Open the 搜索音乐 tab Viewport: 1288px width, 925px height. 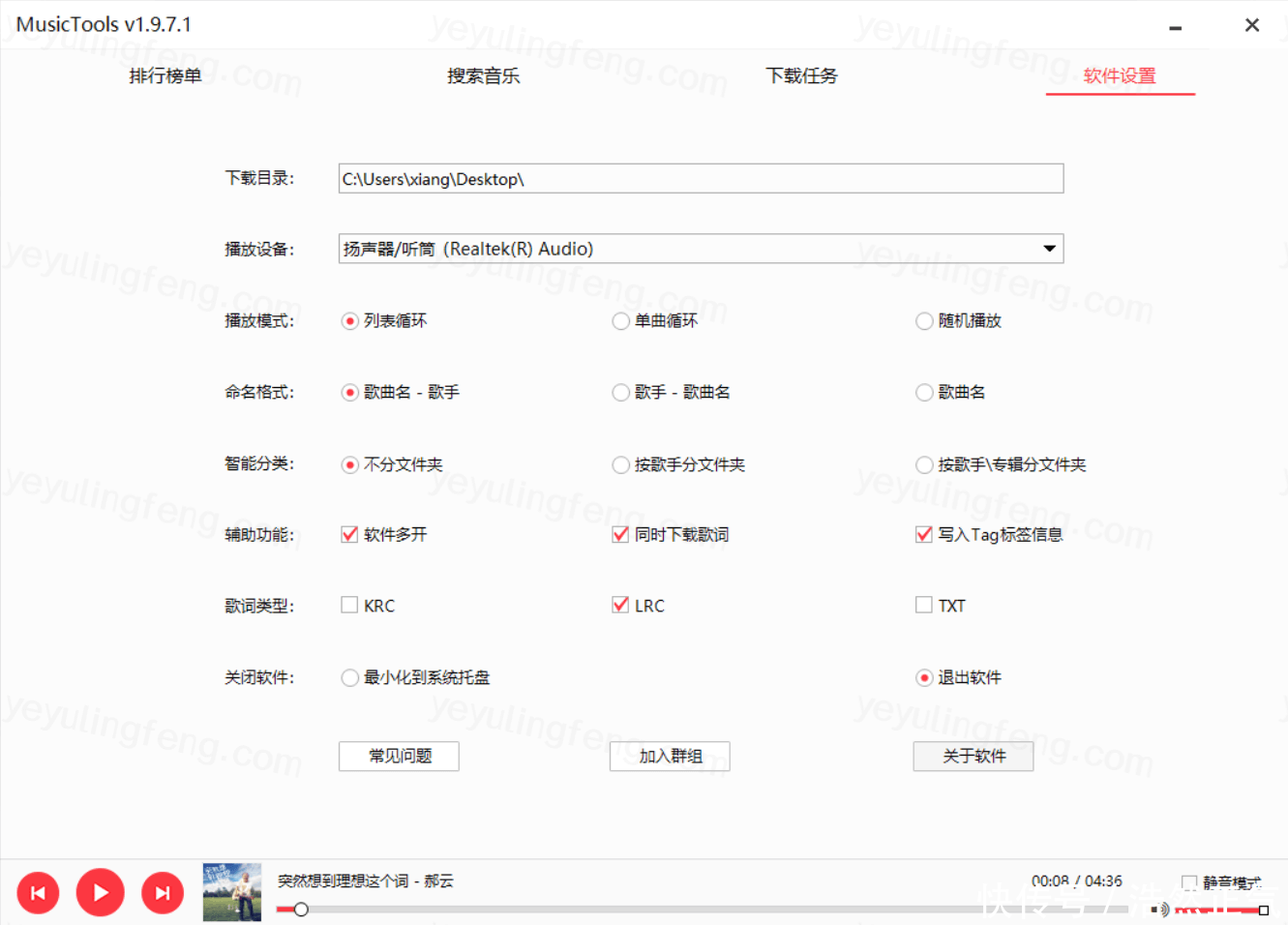[x=483, y=75]
